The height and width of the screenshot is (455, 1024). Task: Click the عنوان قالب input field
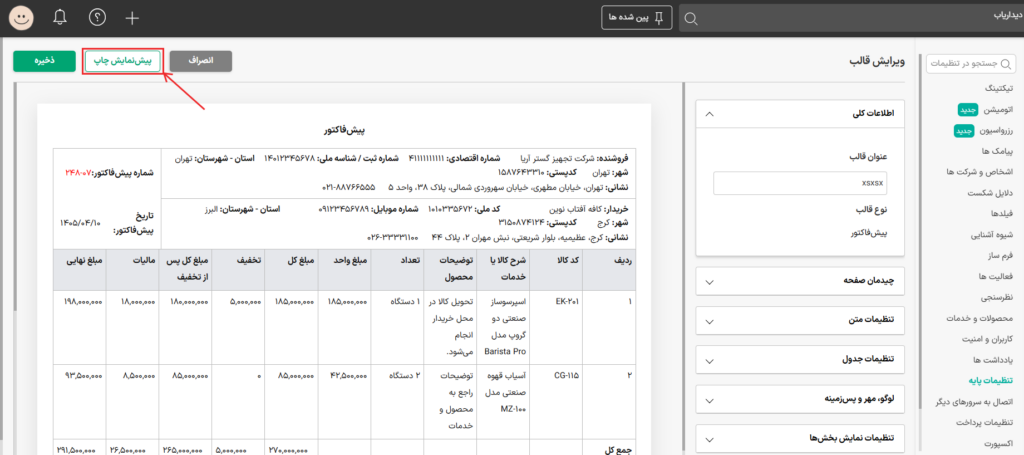click(800, 183)
